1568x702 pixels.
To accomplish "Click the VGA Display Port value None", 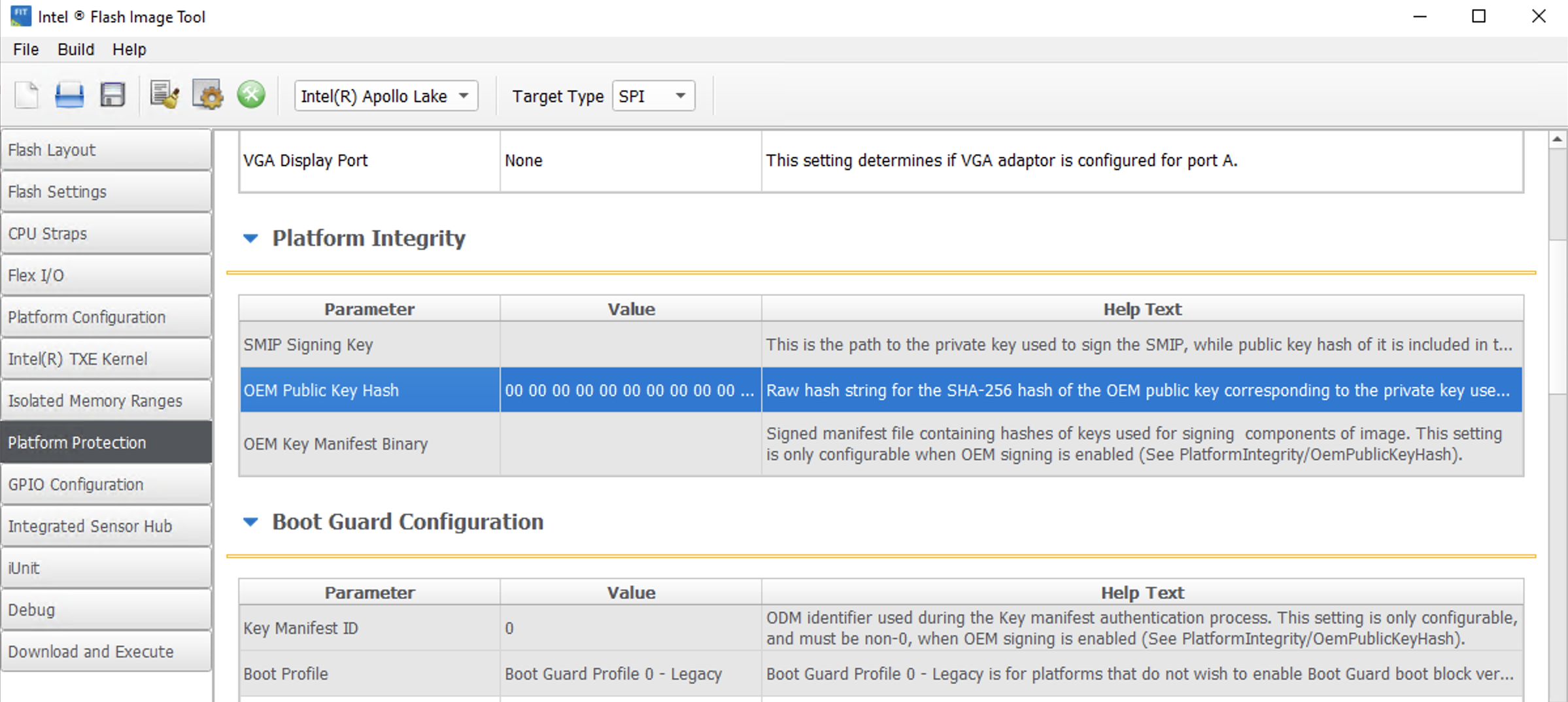I will [631, 161].
